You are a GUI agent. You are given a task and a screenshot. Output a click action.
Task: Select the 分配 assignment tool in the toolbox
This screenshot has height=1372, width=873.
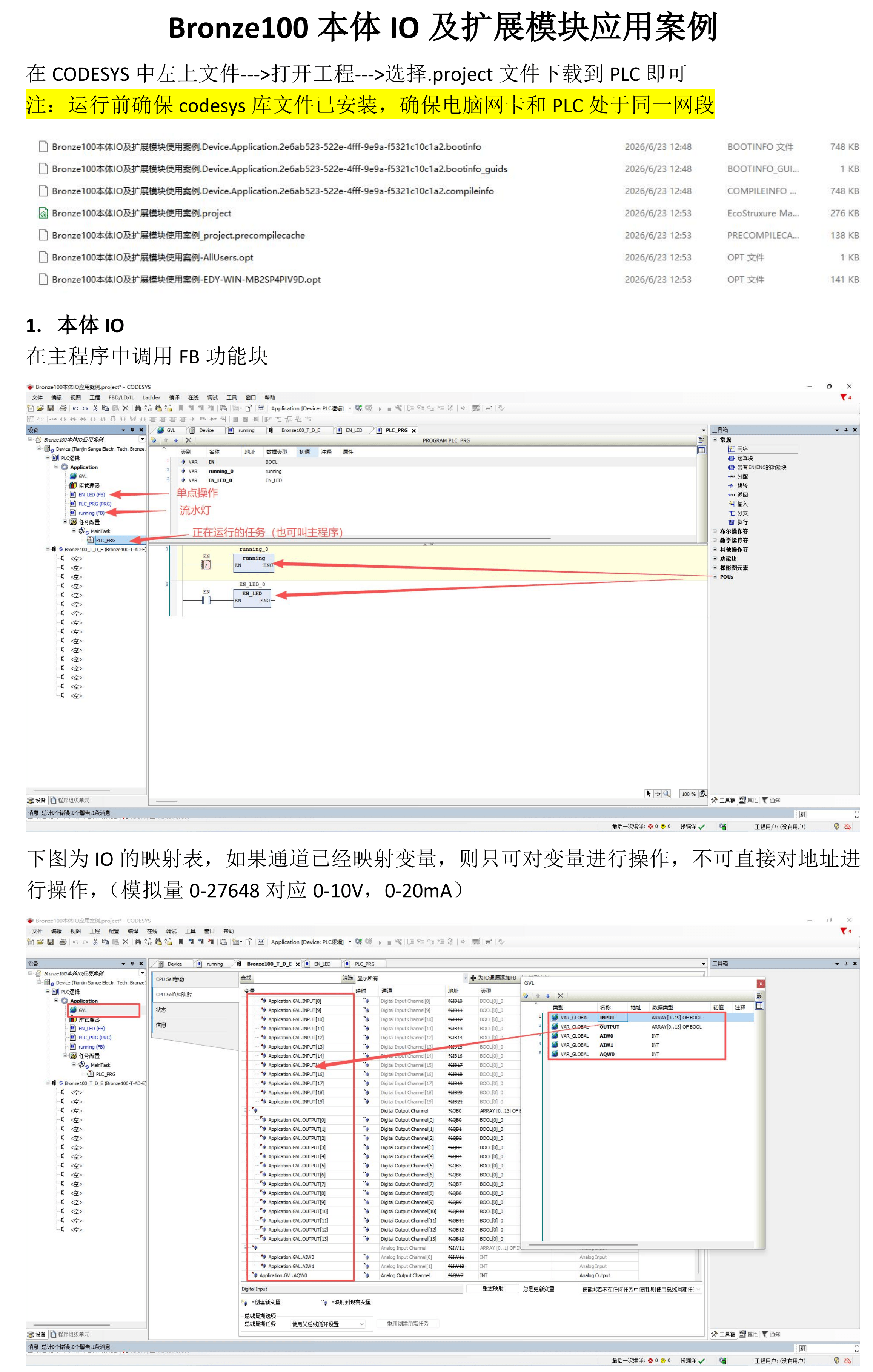pos(738,476)
